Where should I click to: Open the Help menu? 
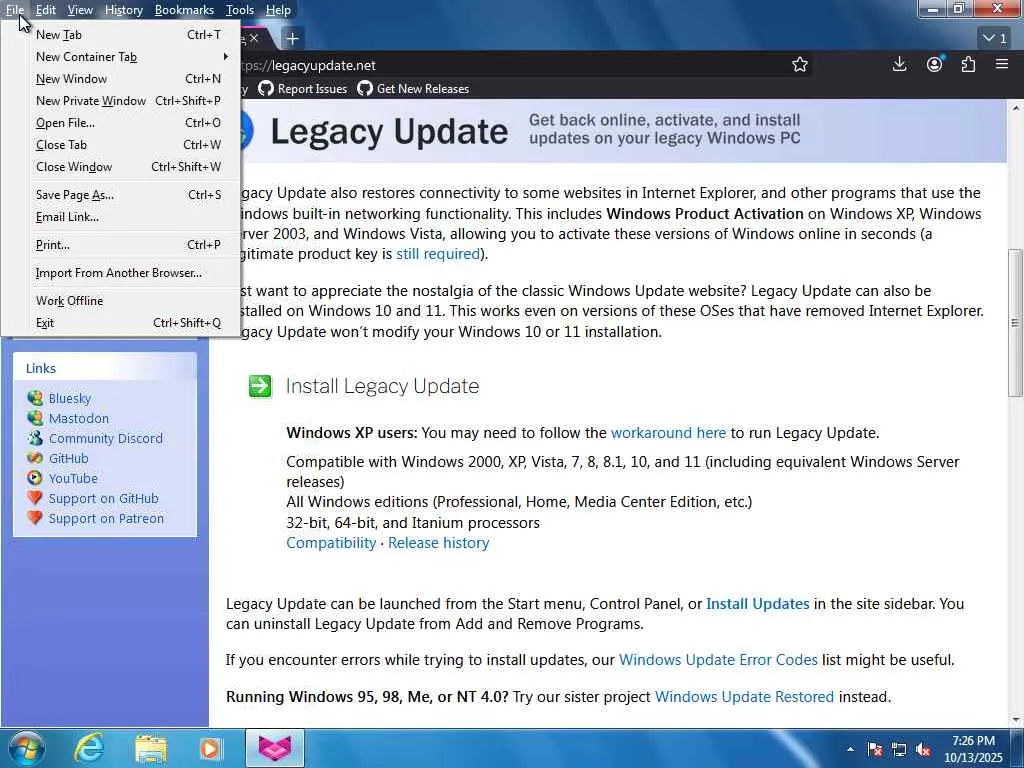(x=278, y=10)
